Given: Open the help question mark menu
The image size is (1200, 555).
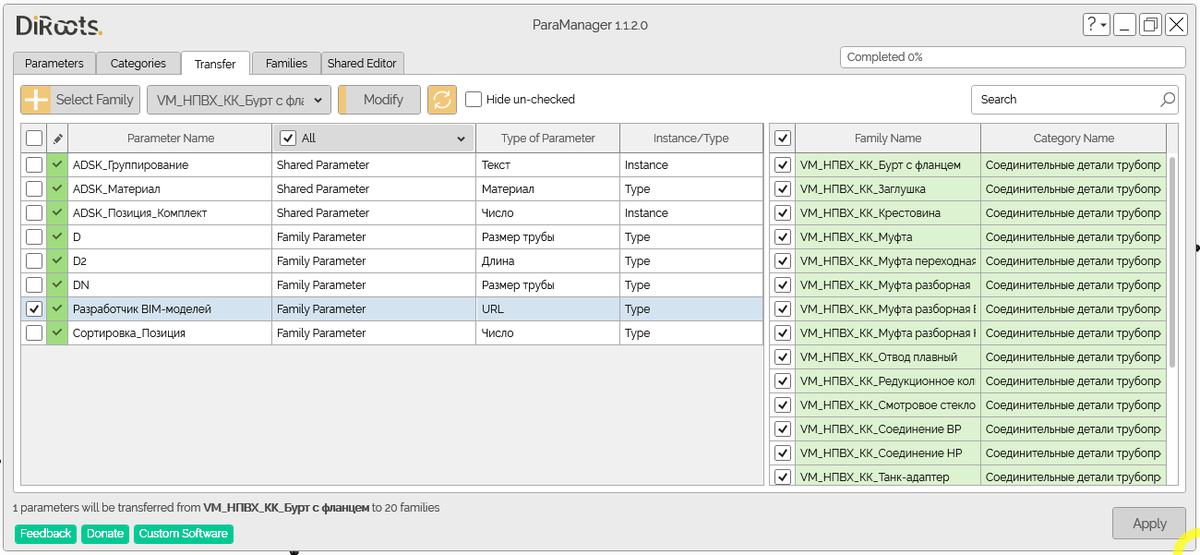Looking at the screenshot, I should pyautogui.click(x=1096, y=25).
